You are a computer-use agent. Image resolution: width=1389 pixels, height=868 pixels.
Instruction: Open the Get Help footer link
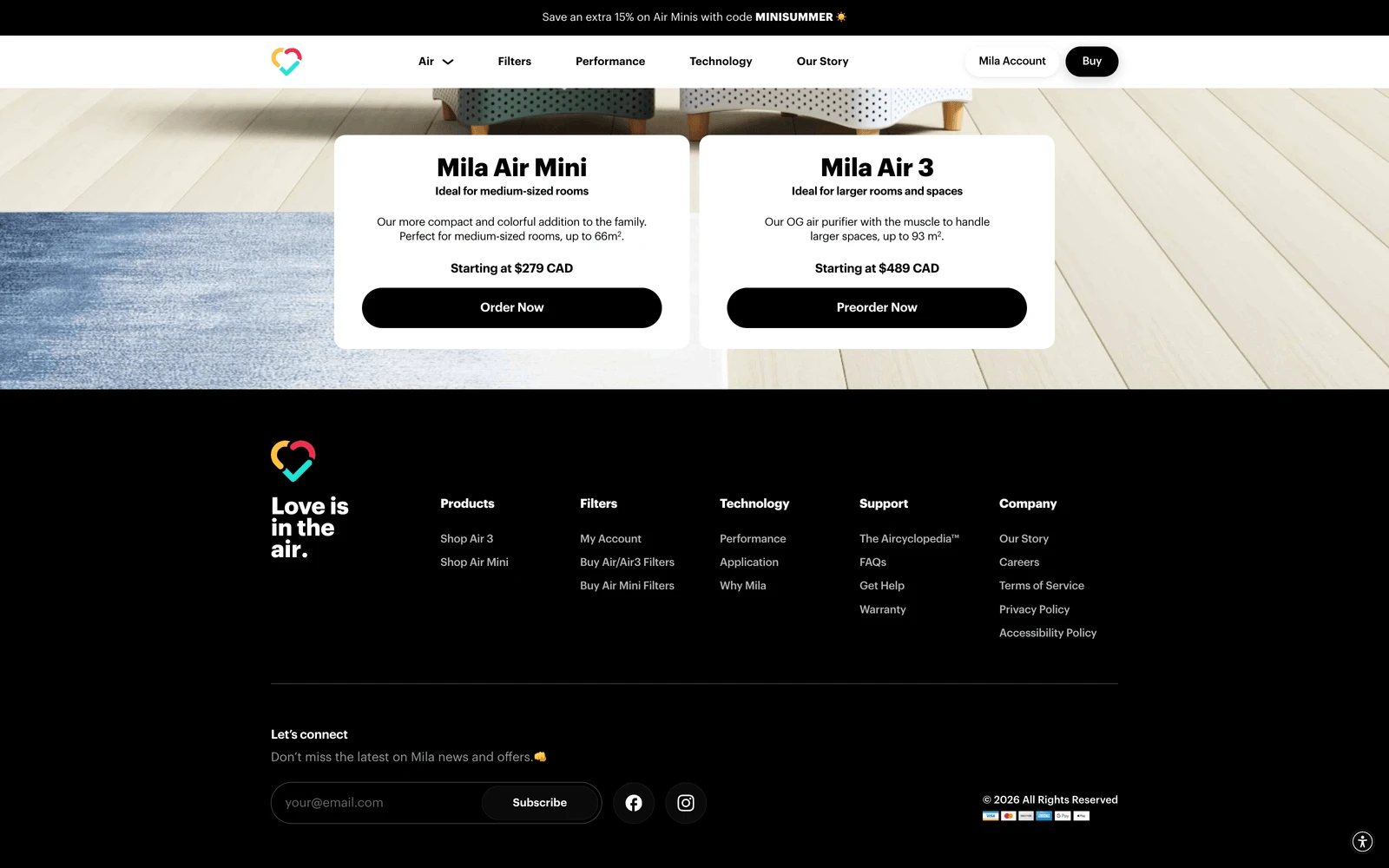(882, 586)
